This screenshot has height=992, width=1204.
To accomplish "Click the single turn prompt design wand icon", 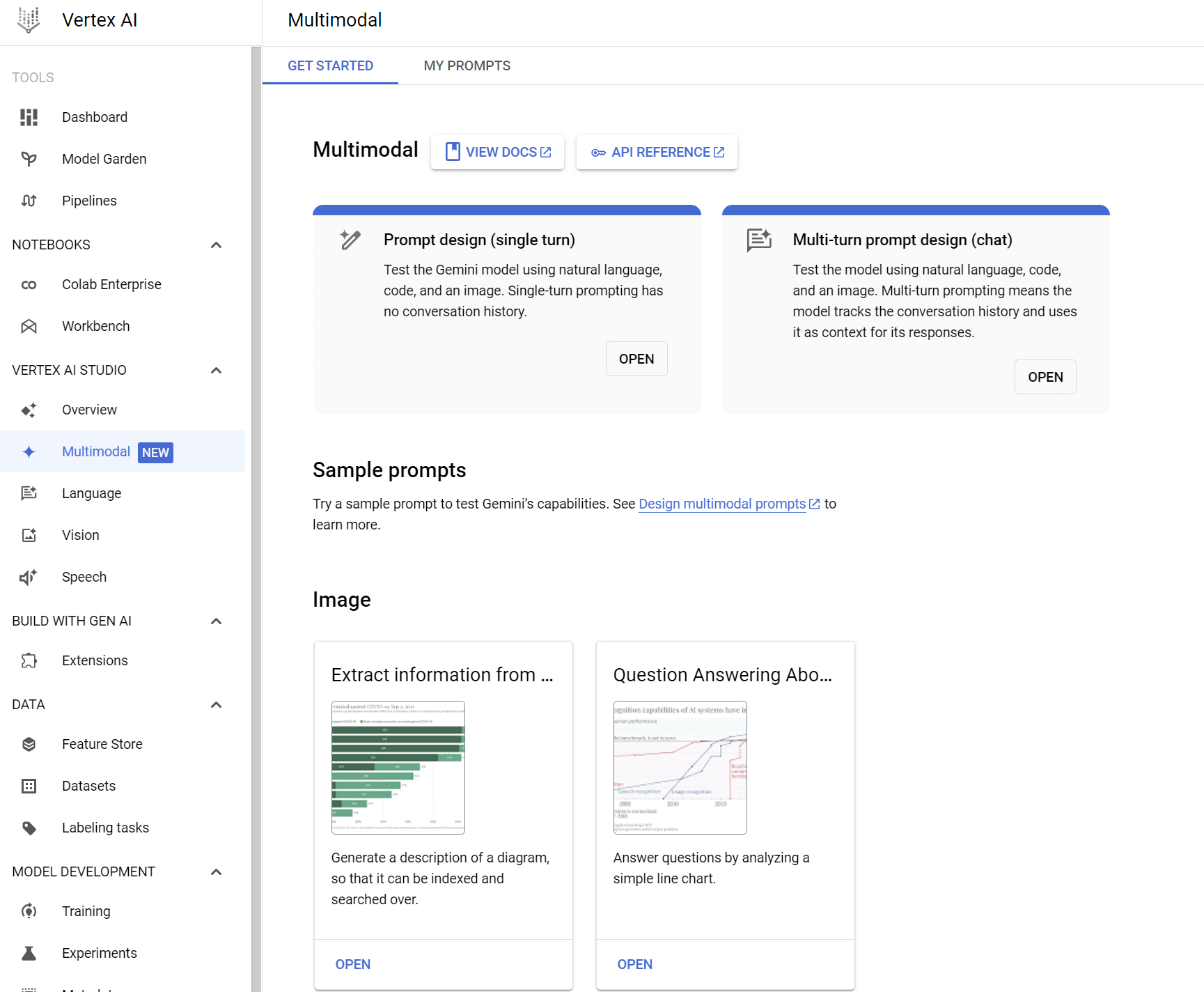I will click(x=350, y=240).
